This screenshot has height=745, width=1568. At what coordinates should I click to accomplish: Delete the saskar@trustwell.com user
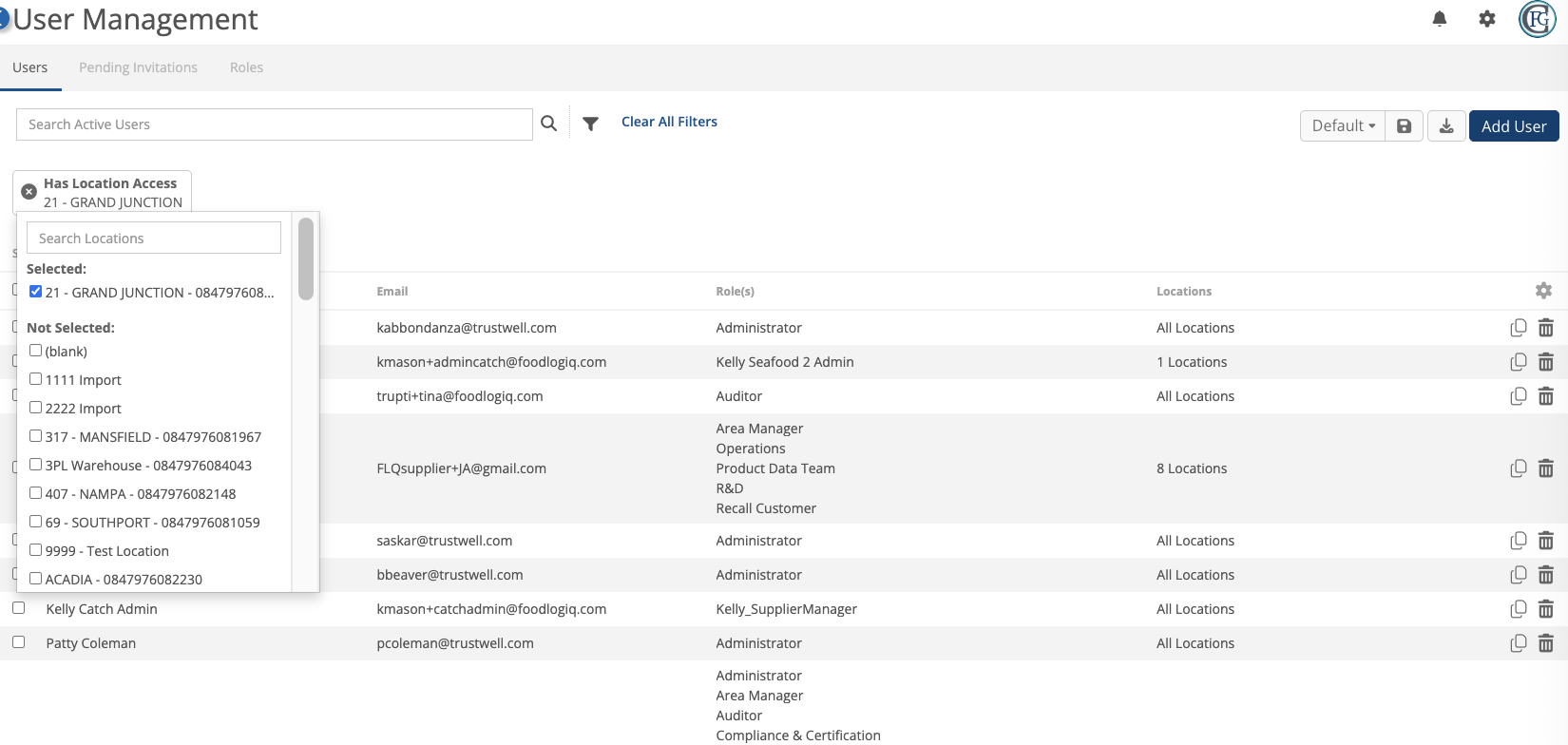click(x=1546, y=541)
